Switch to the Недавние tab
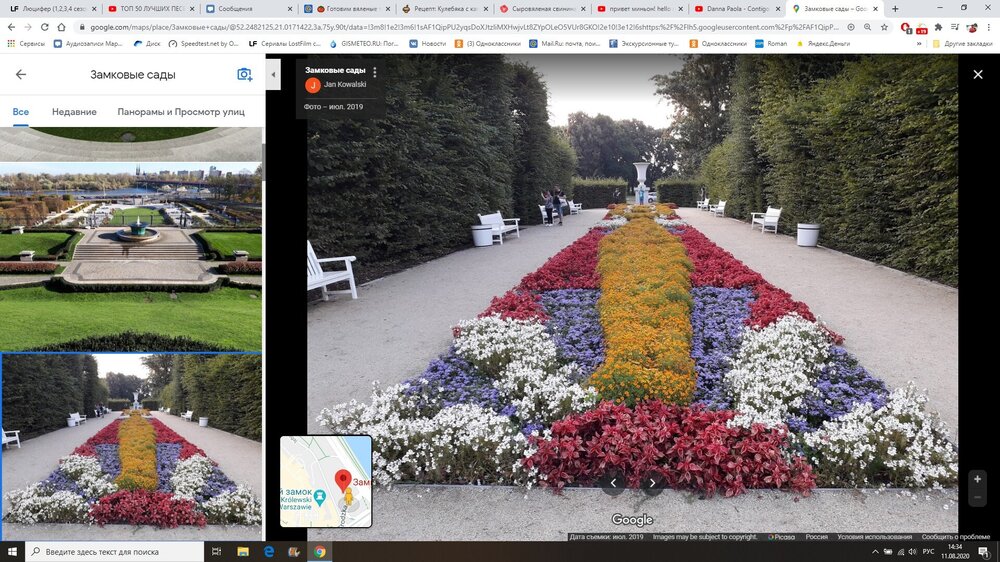Screen dimensions: 1000x562 tap(74, 112)
